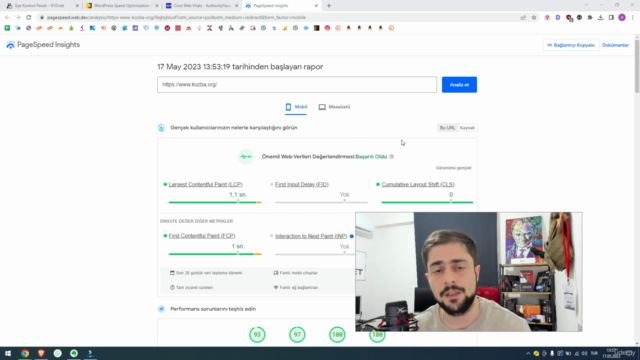Choose the Bu URL toggle option
640x360 pixels.
click(447, 128)
